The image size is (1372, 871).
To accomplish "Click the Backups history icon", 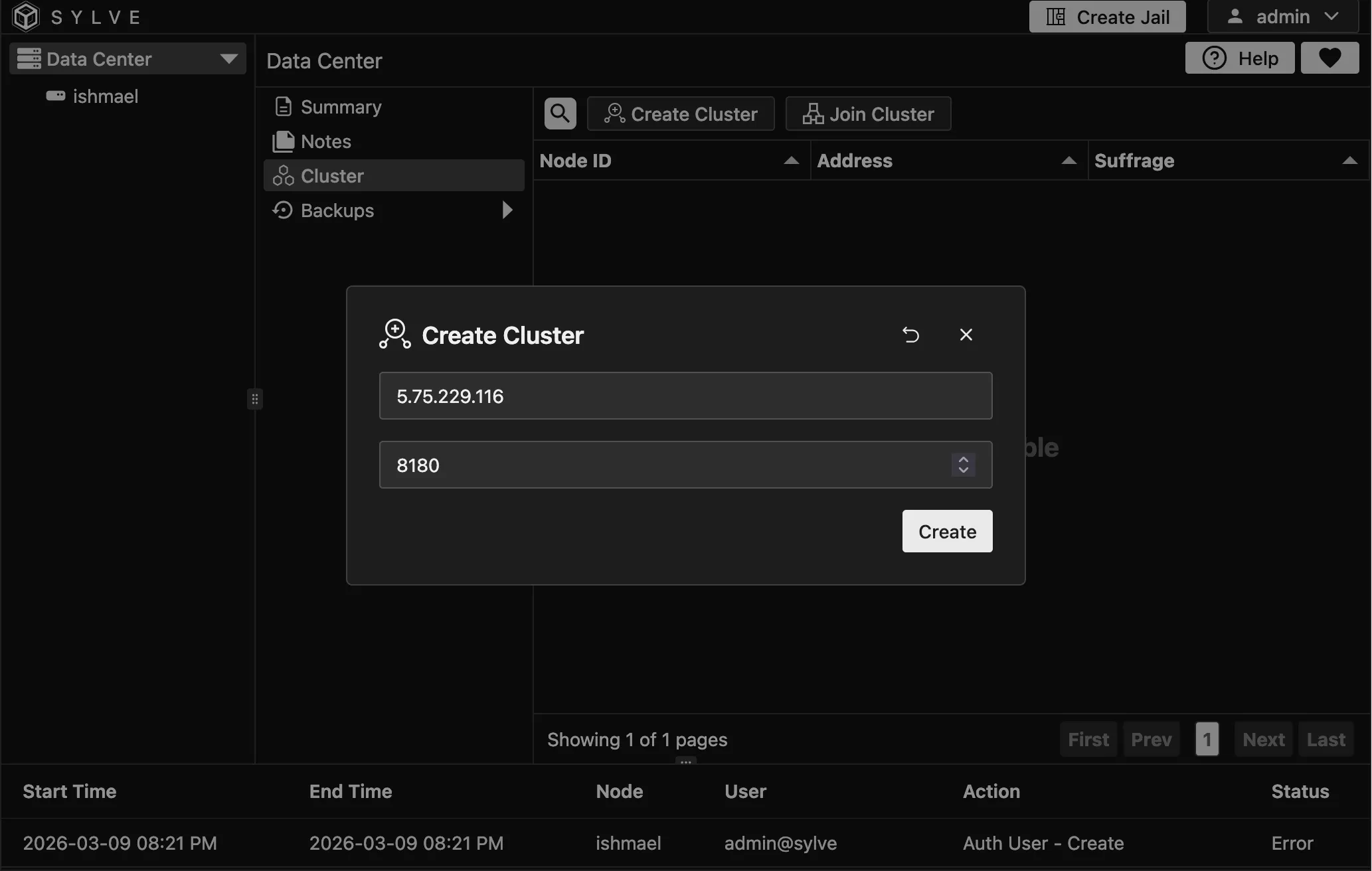I will [x=282, y=210].
